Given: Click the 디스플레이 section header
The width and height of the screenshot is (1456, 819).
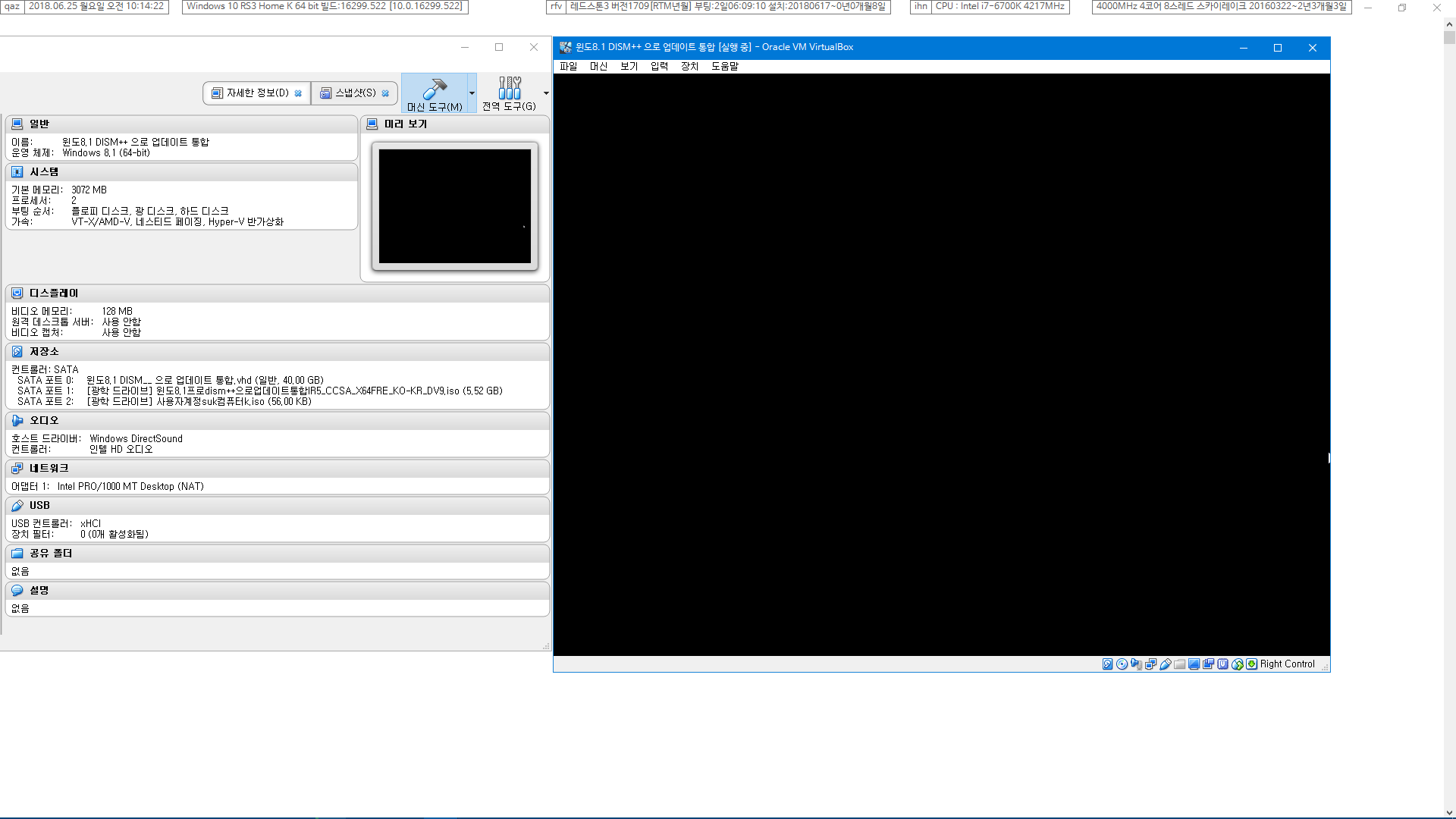Looking at the screenshot, I should [278, 293].
